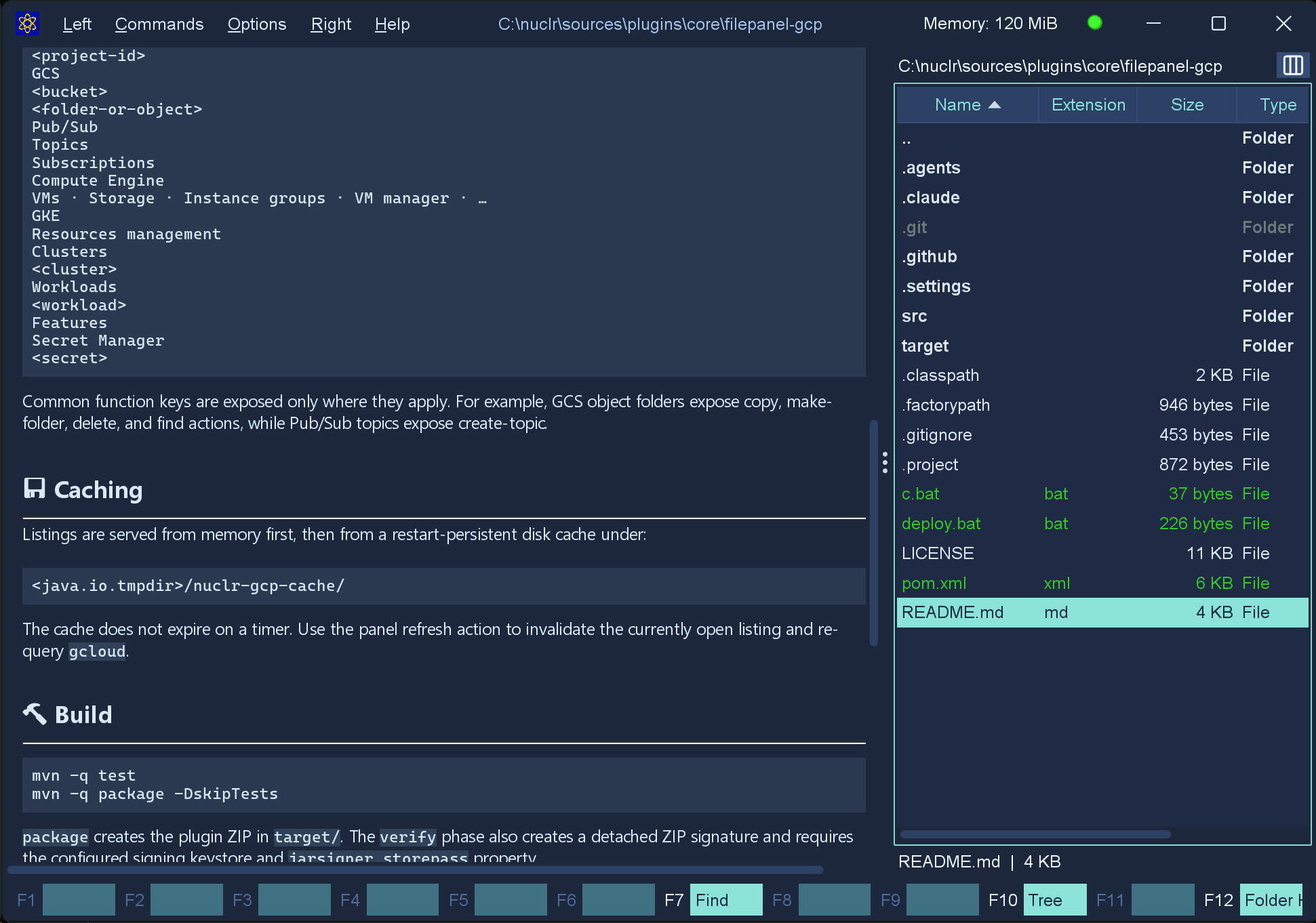Click the README viewer horizontal scrollbar
Image resolution: width=1316 pixels, height=923 pixels.
tap(416, 869)
